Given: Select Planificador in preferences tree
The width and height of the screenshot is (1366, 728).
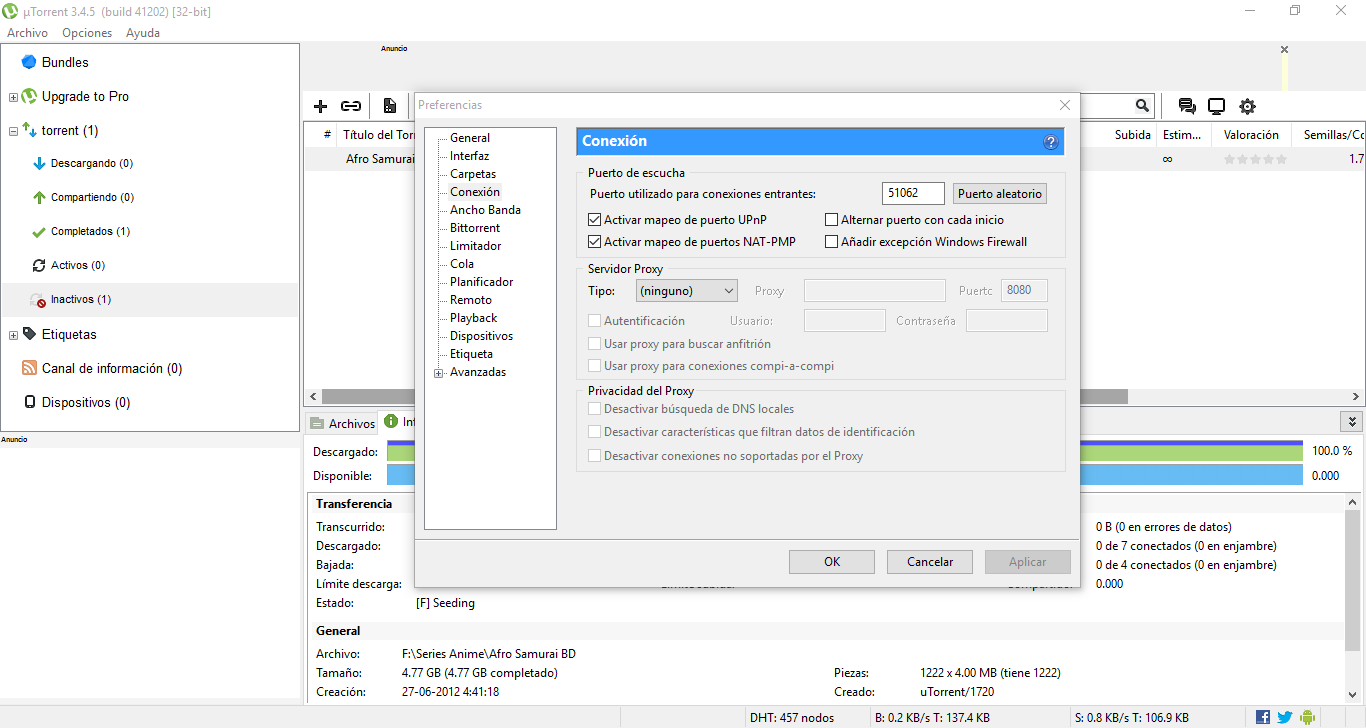Looking at the screenshot, I should coord(481,282).
